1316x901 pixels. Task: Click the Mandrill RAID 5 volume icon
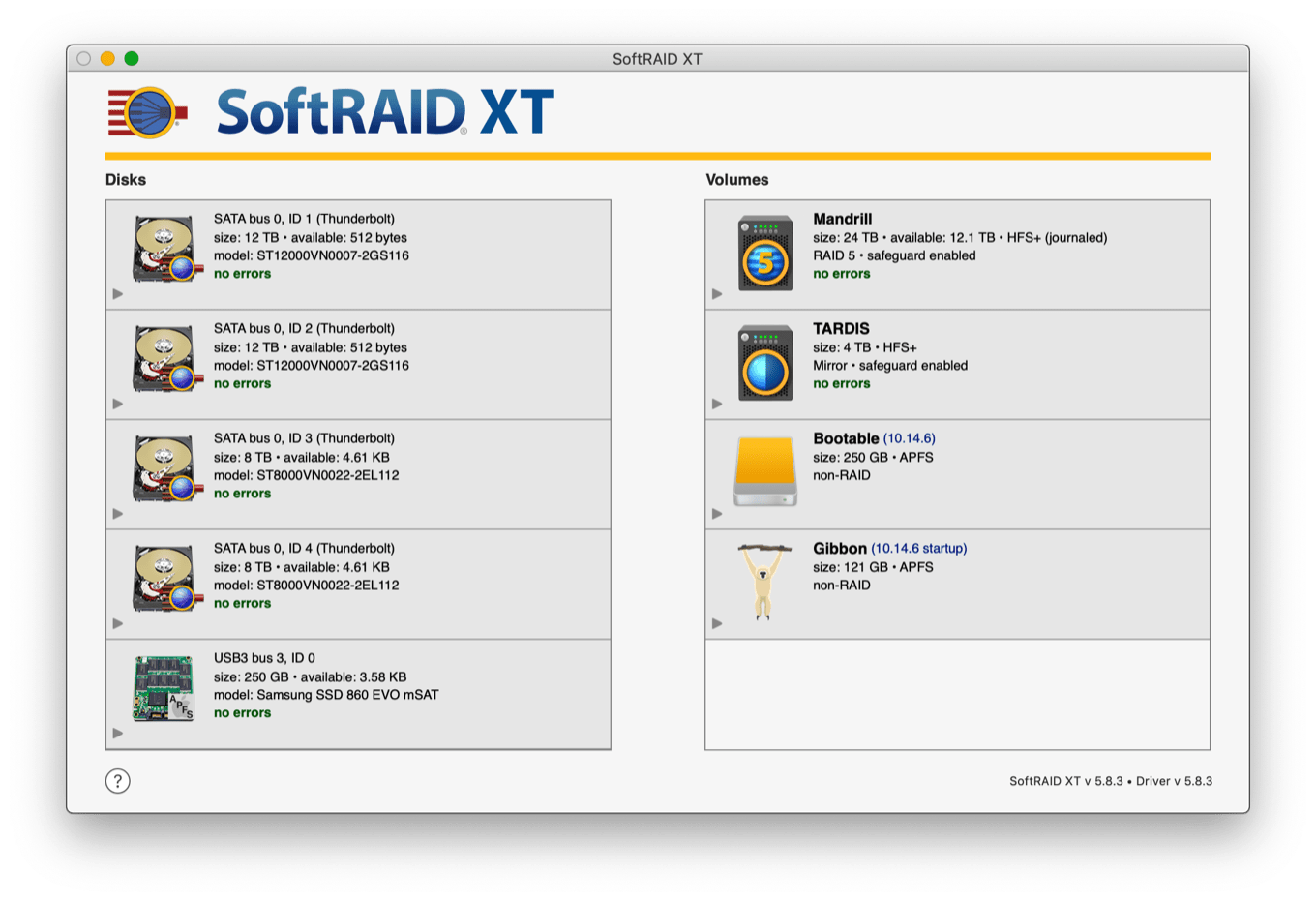coord(765,254)
